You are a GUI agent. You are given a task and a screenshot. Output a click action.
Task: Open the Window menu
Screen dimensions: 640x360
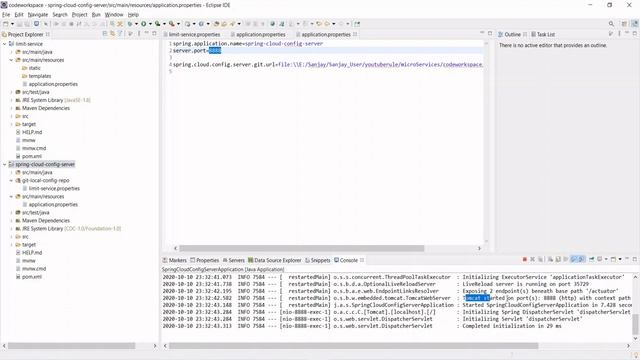point(114,14)
